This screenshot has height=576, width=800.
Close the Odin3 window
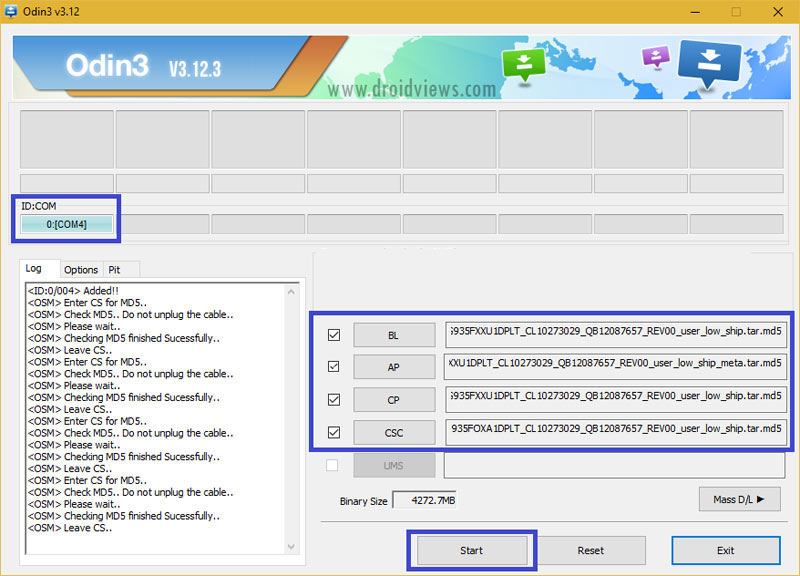778,12
